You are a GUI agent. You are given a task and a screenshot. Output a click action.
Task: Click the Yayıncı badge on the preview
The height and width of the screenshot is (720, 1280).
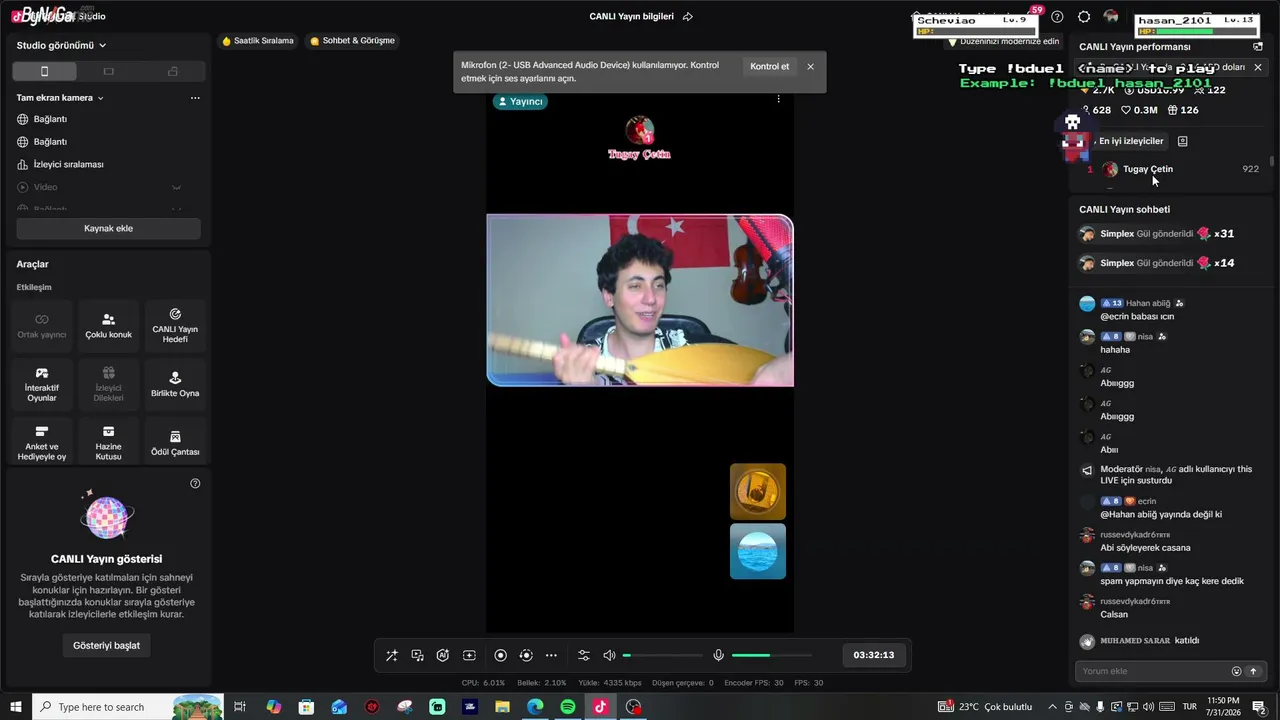click(520, 101)
